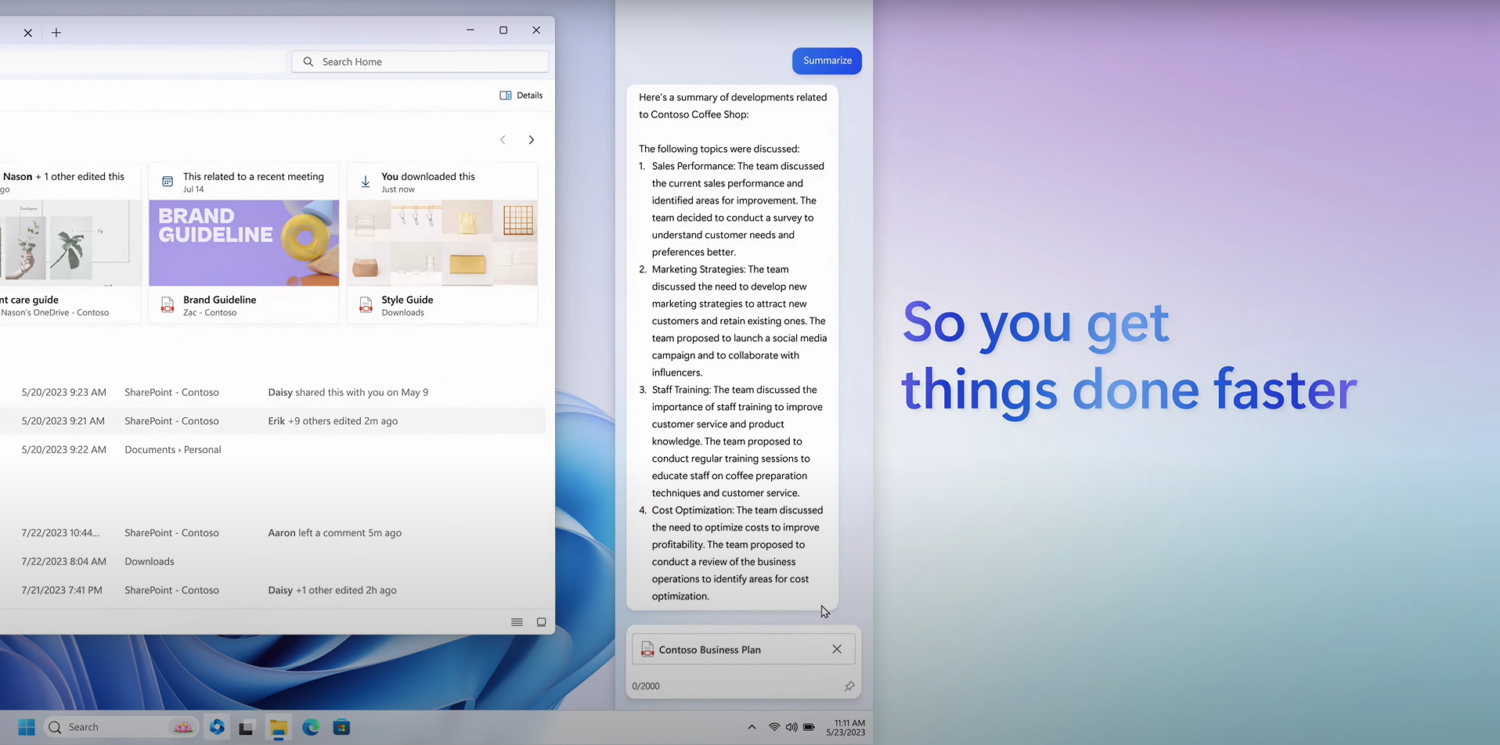The height and width of the screenshot is (745, 1500).
Task: Open File Explorer from the taskbar
Action: coord(278,728)
